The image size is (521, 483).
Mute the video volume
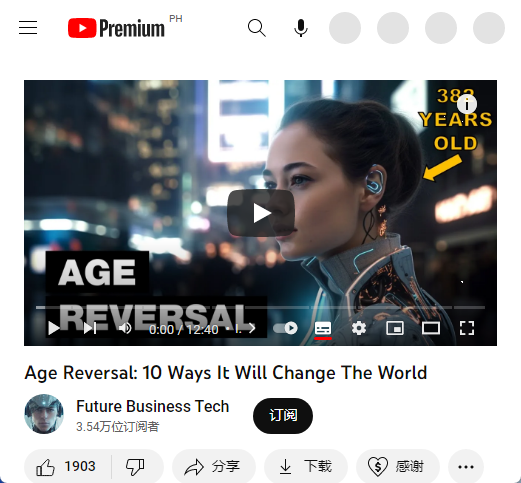click(x=125, y=328)
